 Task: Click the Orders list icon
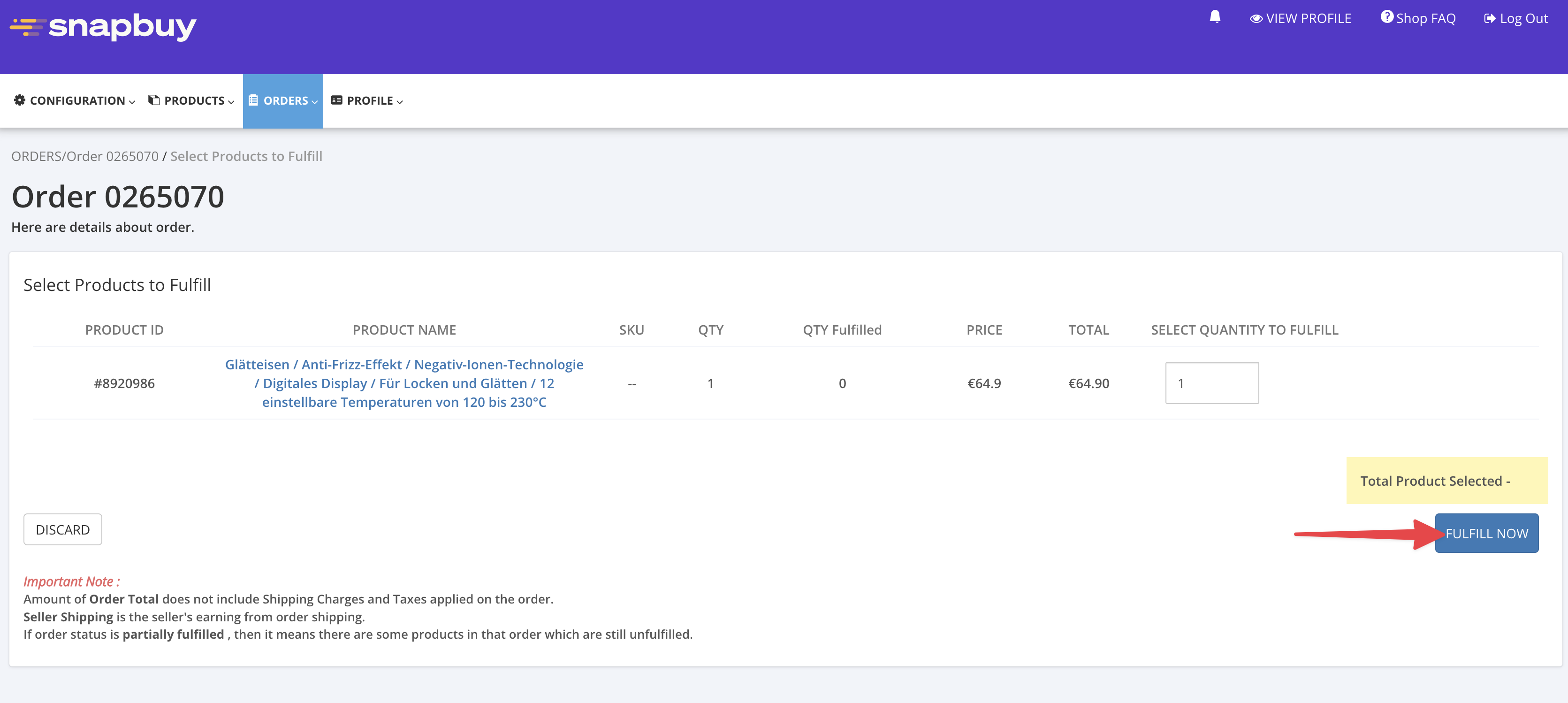coord(253,100)
